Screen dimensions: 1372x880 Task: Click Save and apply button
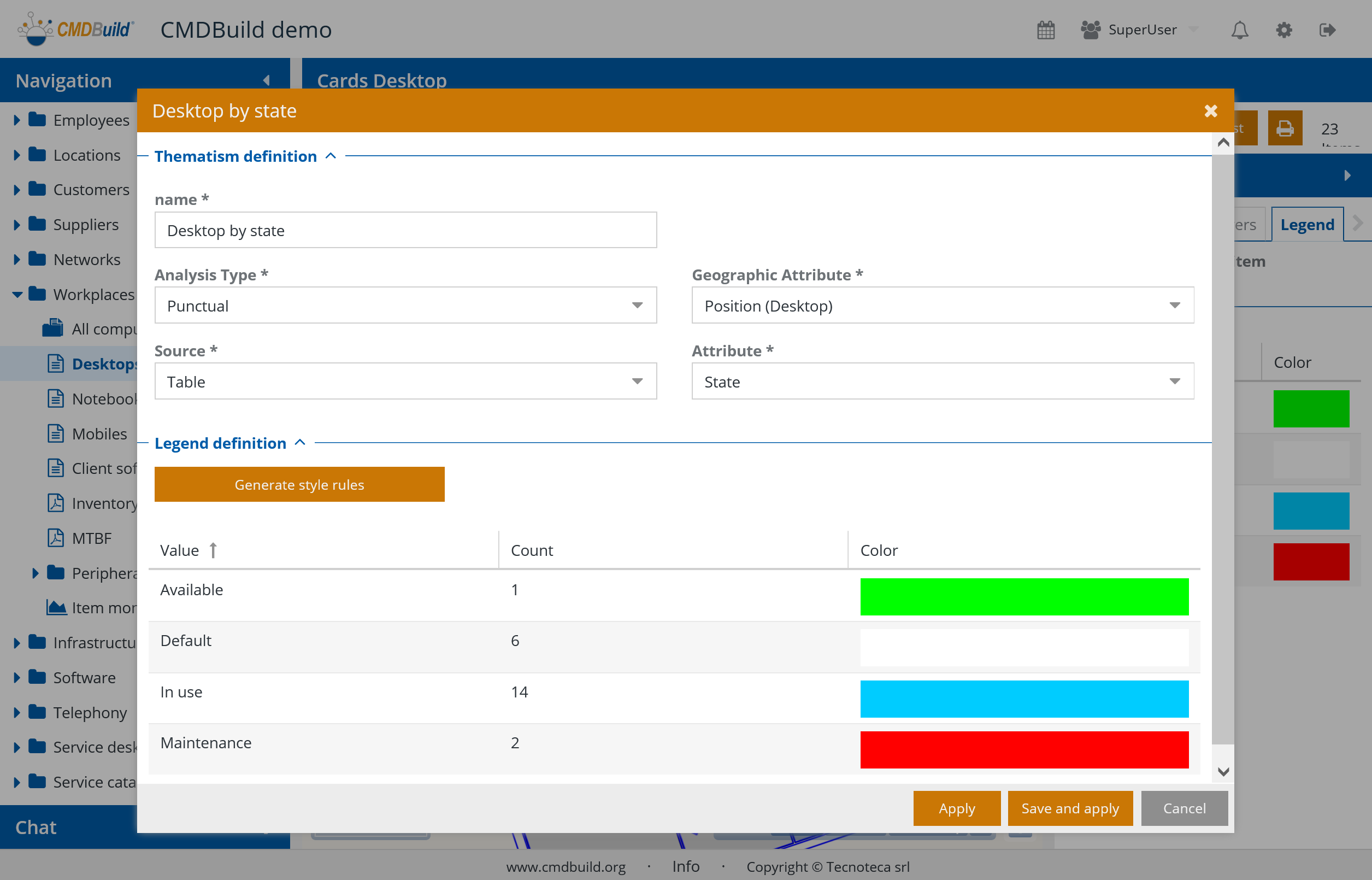pos(1069,808)
